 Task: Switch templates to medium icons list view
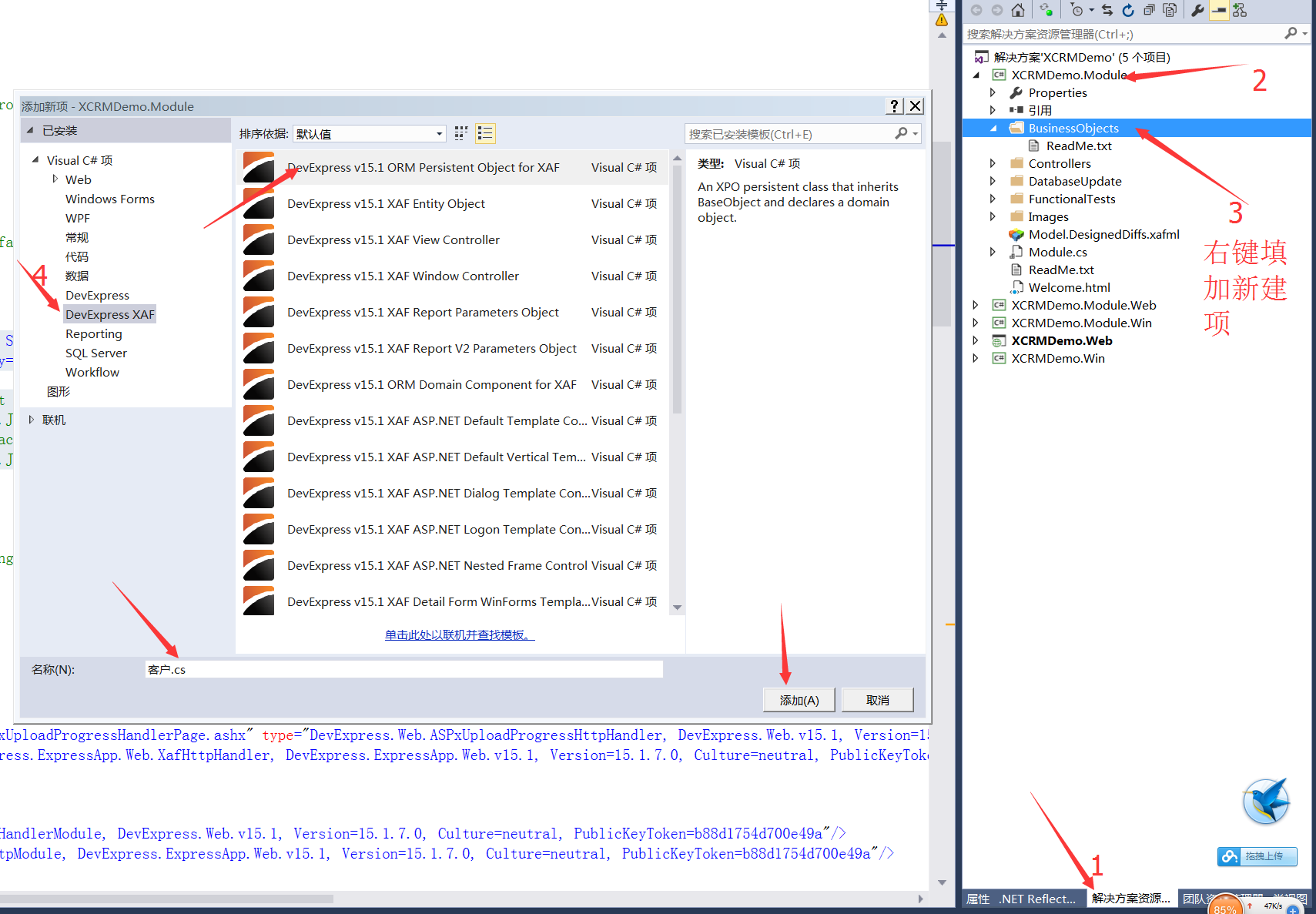pyautogui.click(x=485, y=133)
